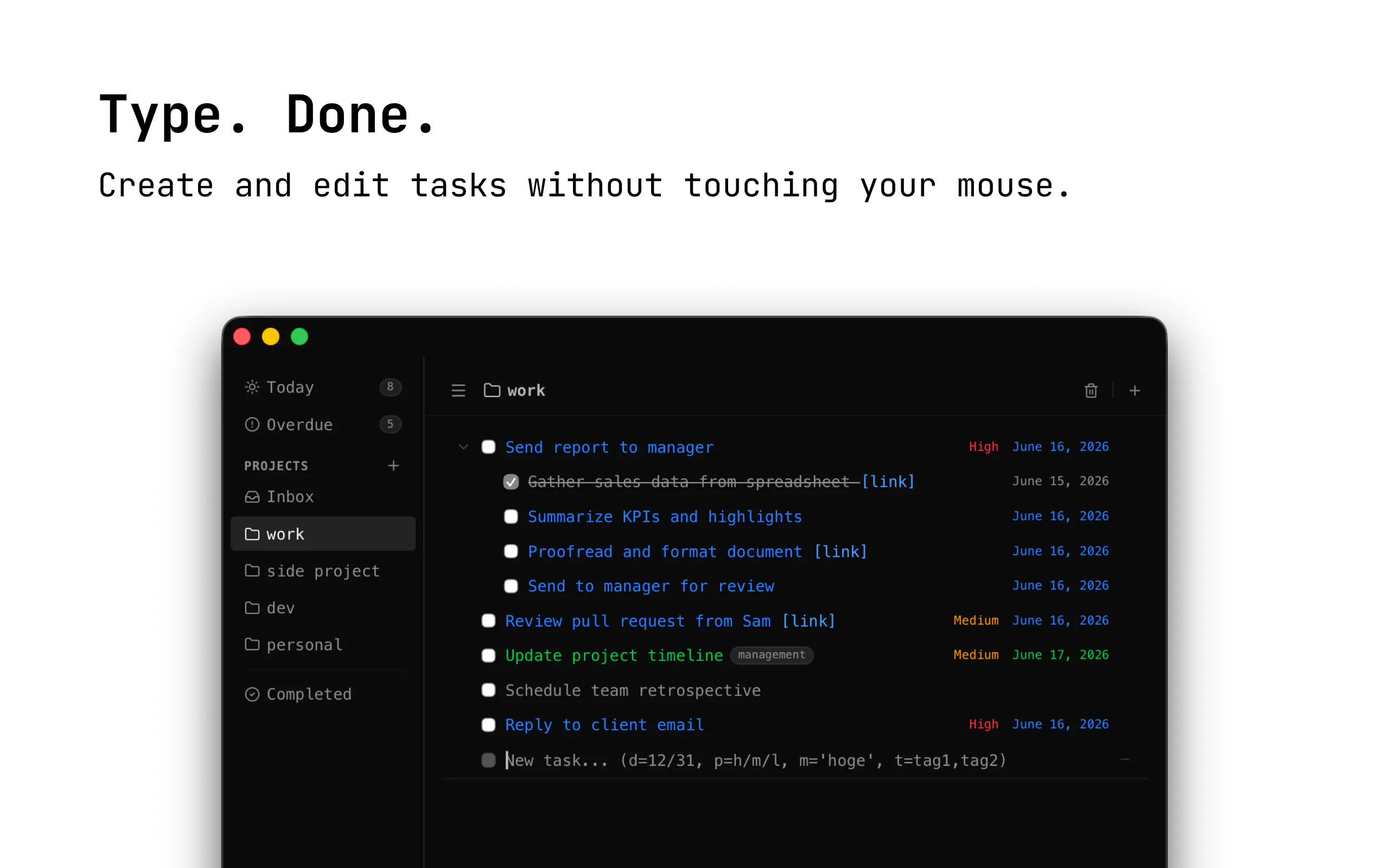
Task: Open [link] in Proofread and format document
Action: coord(840,551)
